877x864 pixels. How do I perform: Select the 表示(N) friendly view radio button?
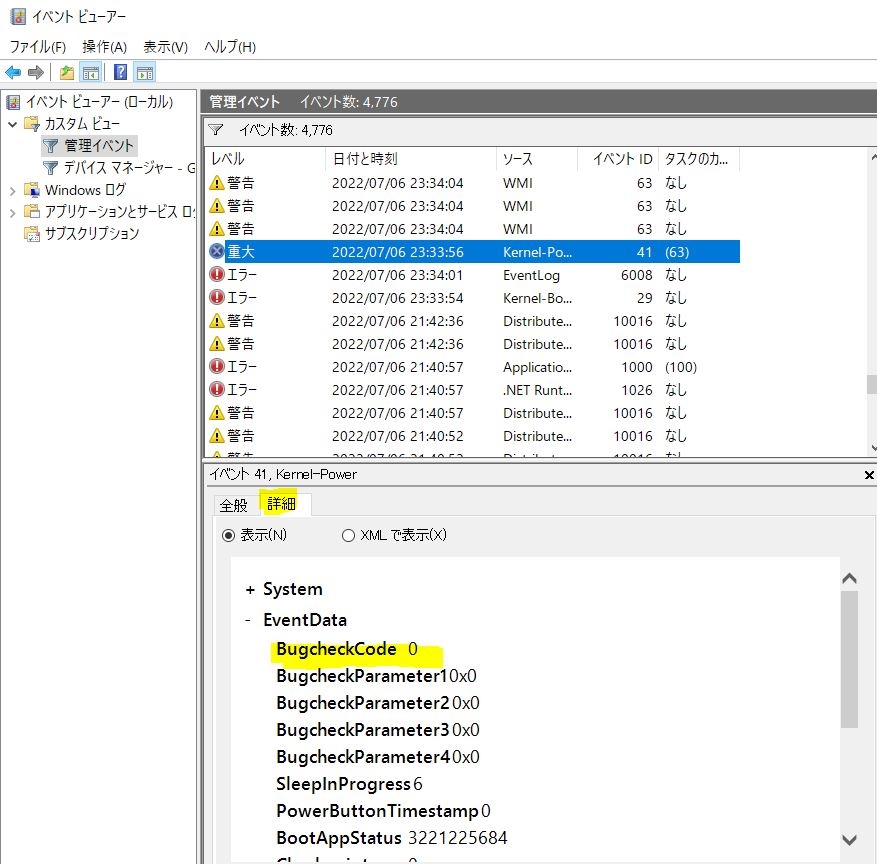[228, 536]
